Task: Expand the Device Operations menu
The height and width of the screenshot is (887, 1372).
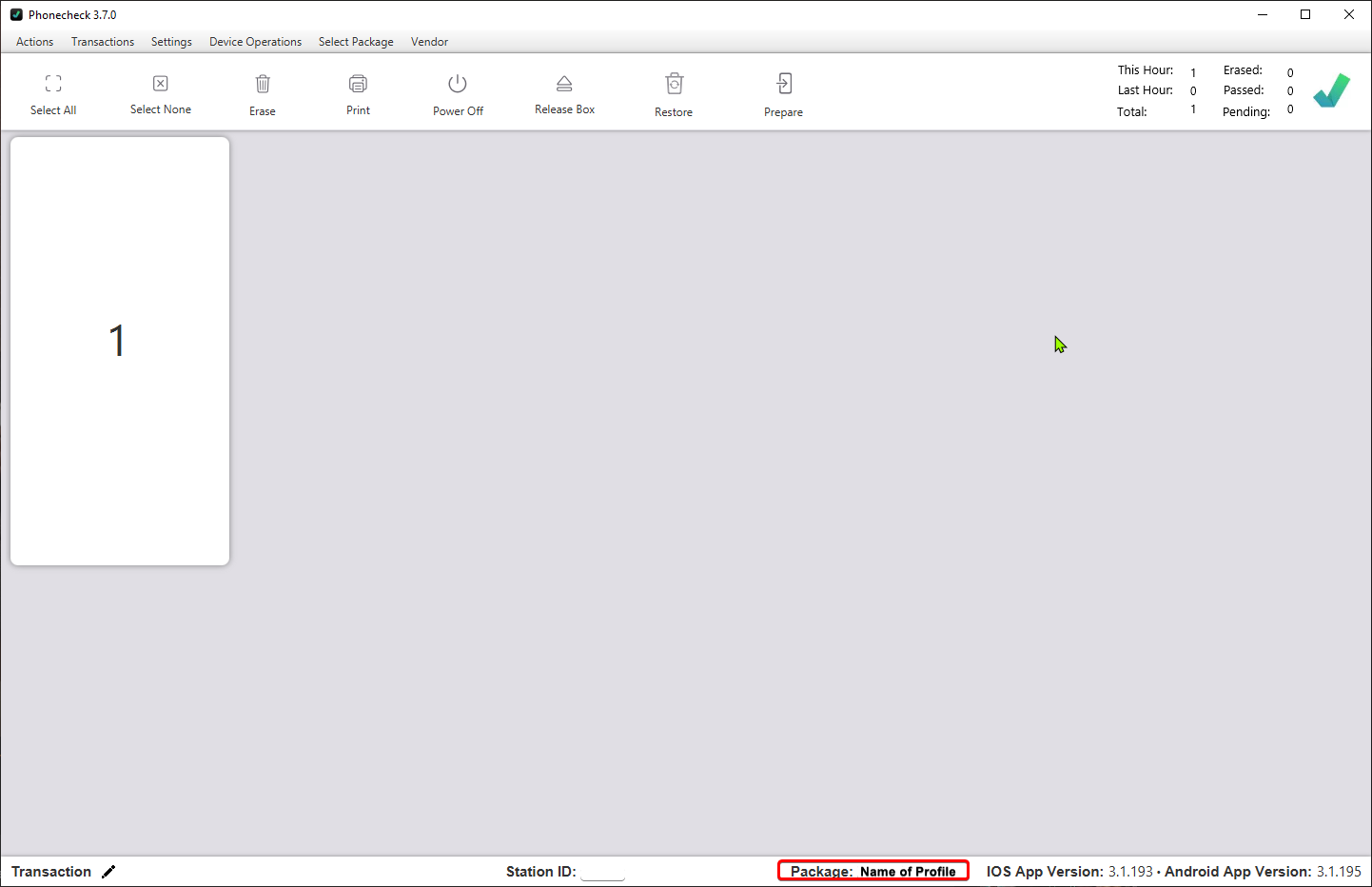Action: pyautogui.click(x=255, y=42)
